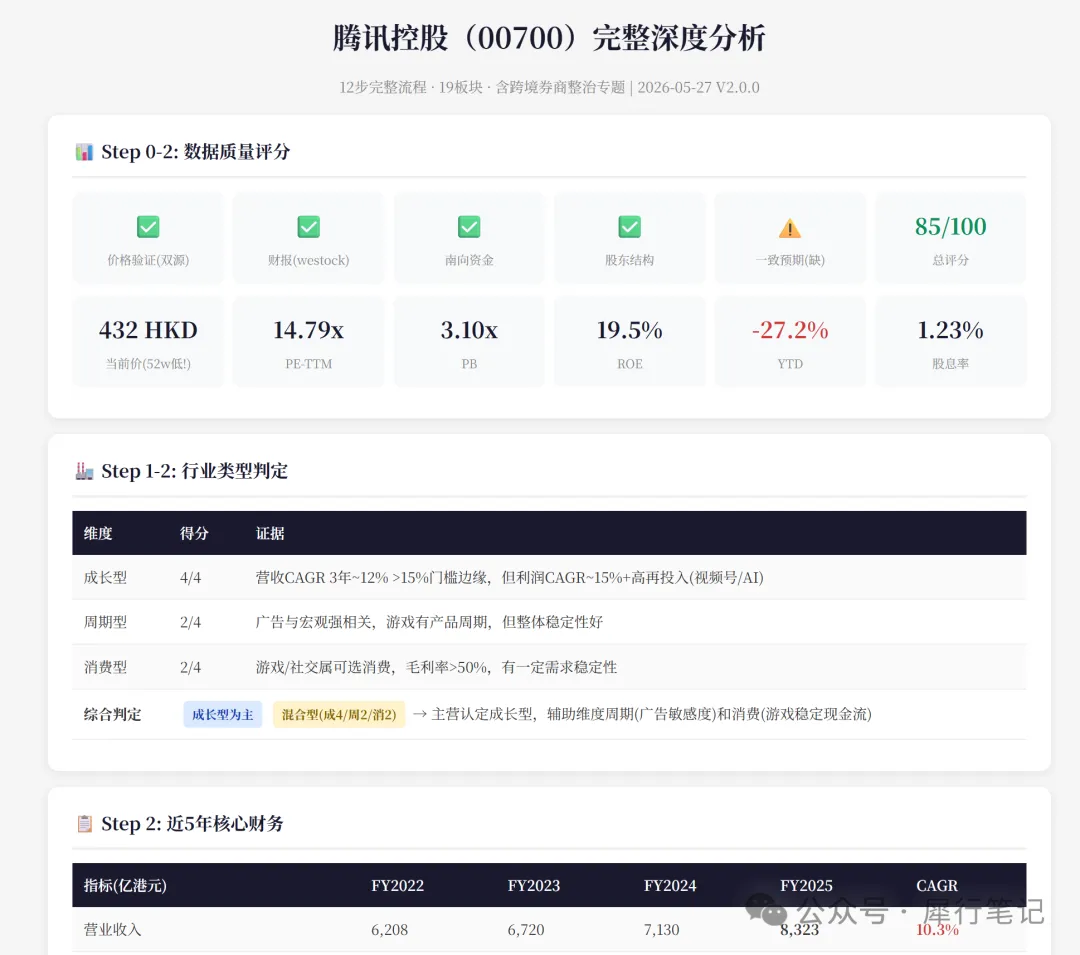Click the 14.79x PE-TTM value
Image resolution: width=1080 pixels, height=955 pixels.
309,330
